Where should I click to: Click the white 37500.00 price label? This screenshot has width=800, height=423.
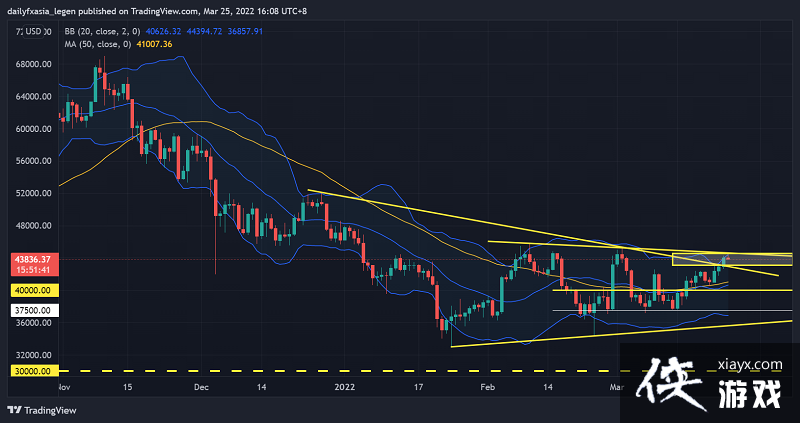click(34, 310)
